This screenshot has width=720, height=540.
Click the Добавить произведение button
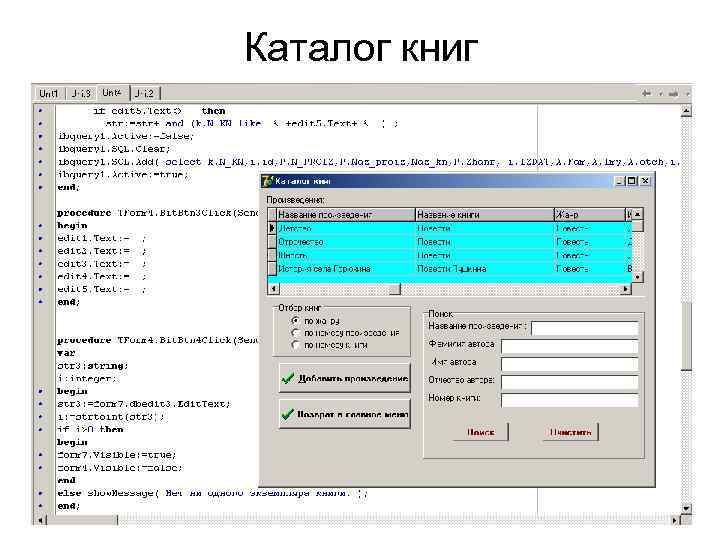(x=344, y=378)
